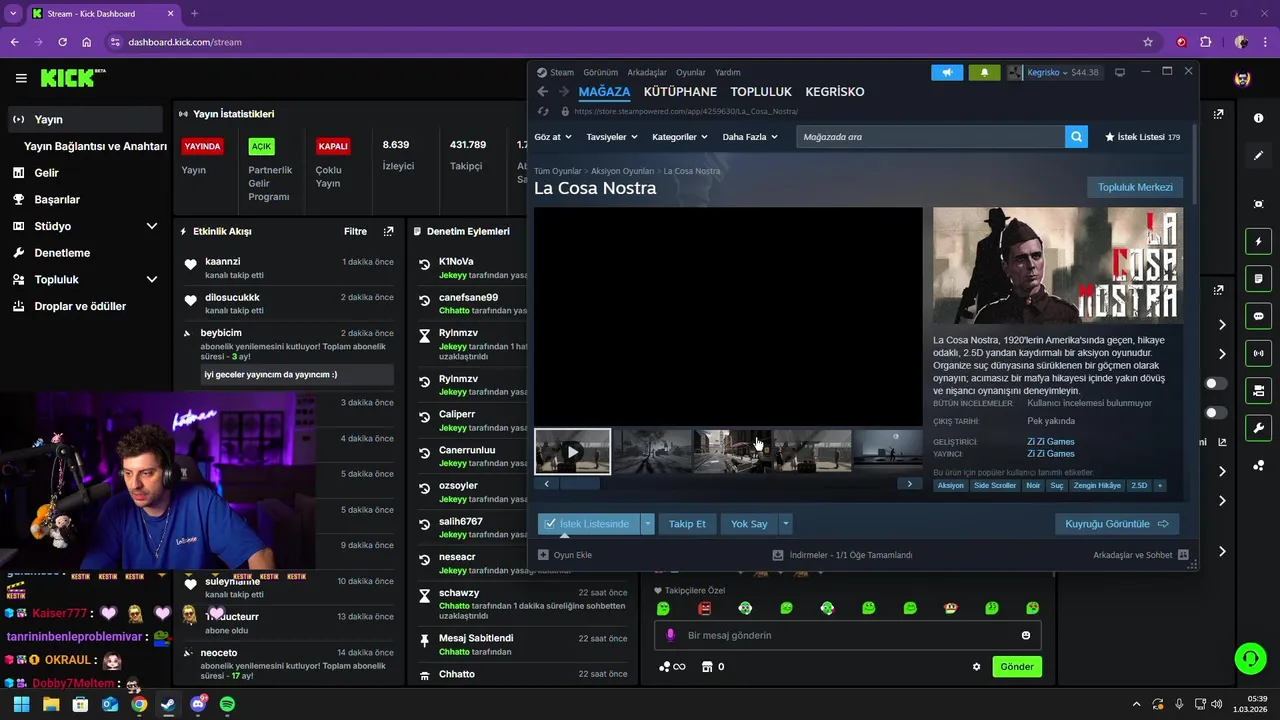Open Discord from the taskbar
The height and width of the screenshot is (720, 1280).
pyautogui.click(x=198, y=704)
